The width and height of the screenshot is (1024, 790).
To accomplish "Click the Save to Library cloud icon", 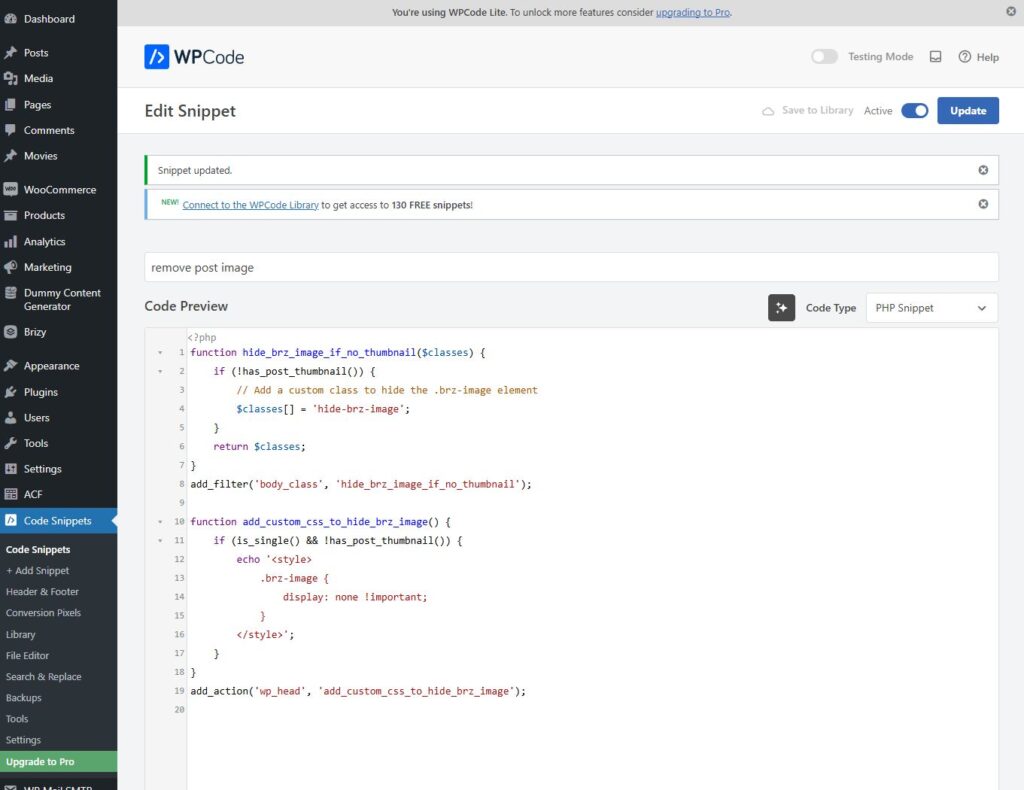I will pyautogui.click(x=768, y=111).
